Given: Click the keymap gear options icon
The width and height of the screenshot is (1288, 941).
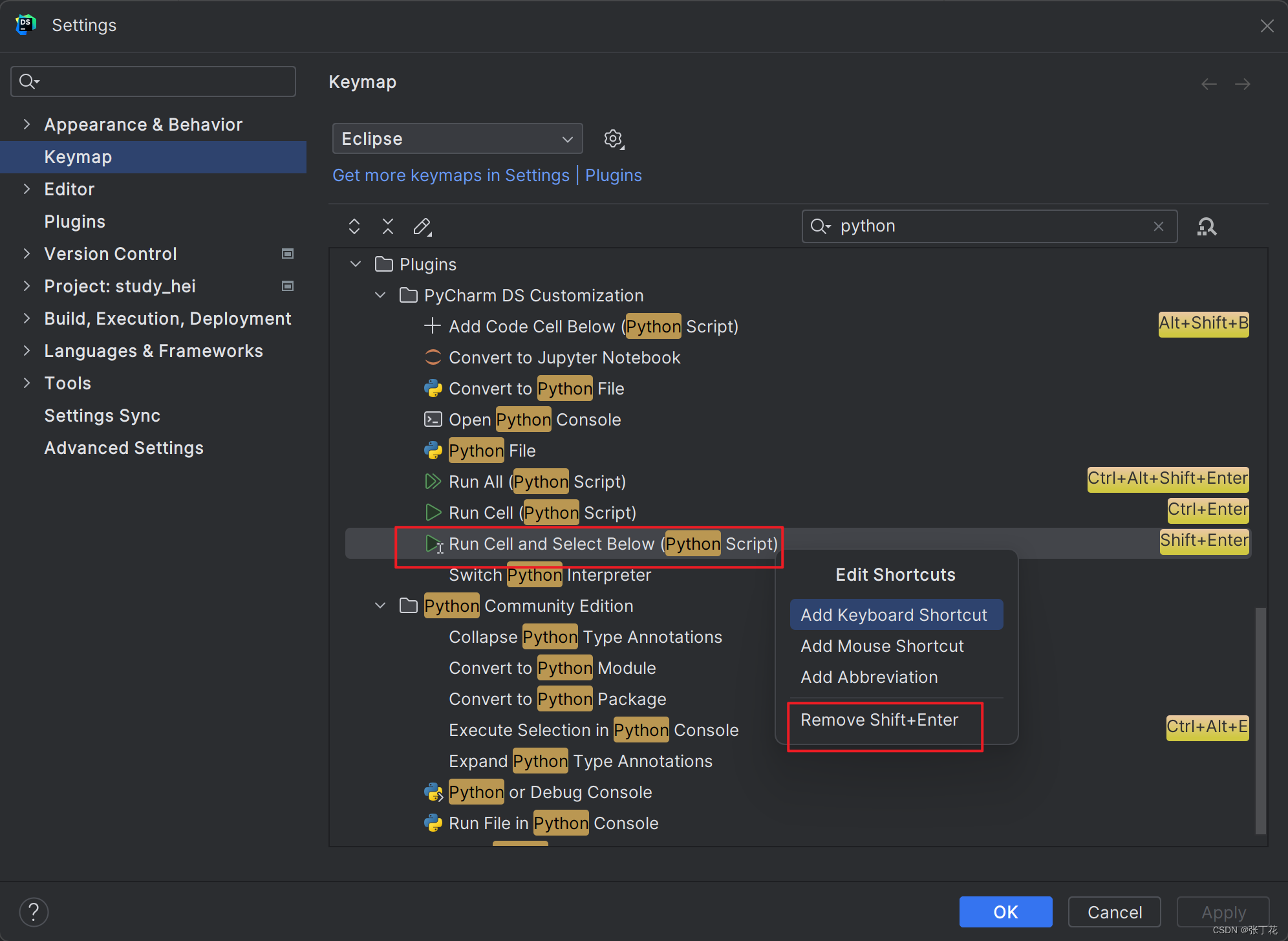Looking at the screenshot, I should click(x=613, y=139).
